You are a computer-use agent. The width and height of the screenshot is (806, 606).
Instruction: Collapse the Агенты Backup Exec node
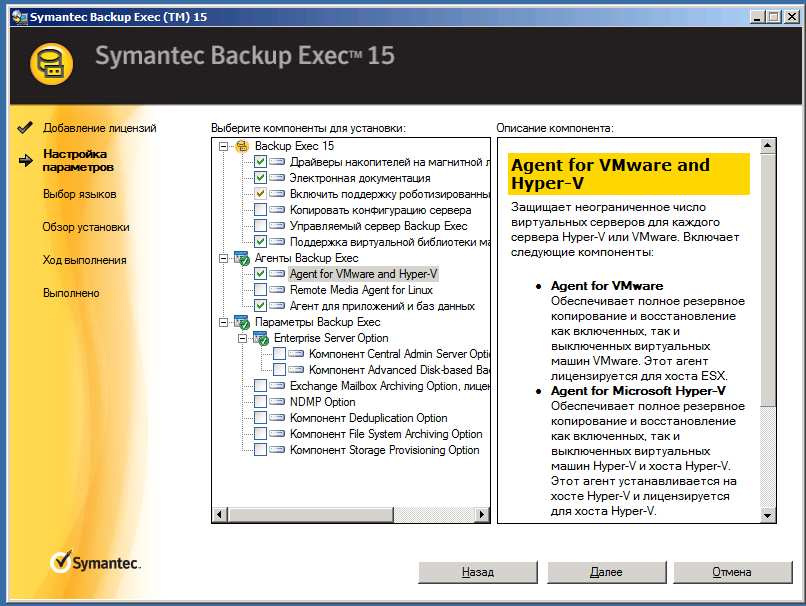(224, 258)
